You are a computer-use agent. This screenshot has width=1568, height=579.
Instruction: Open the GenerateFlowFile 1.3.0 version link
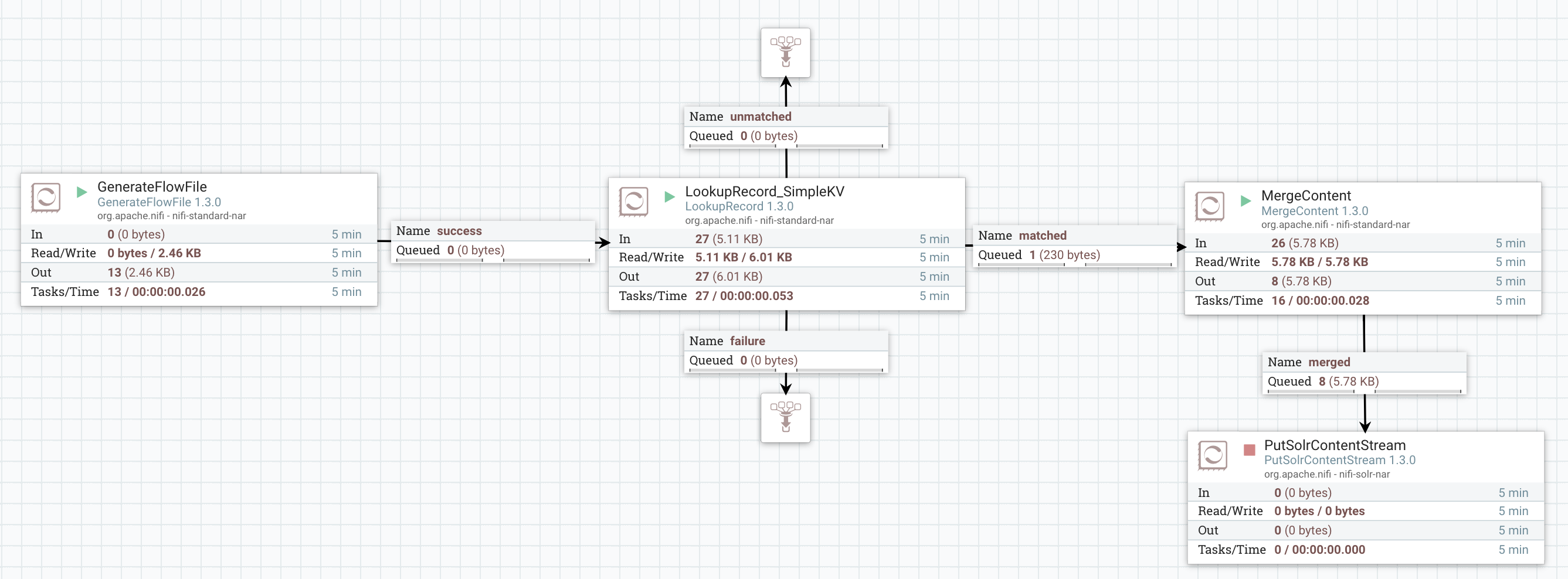(x=159, y=202)
